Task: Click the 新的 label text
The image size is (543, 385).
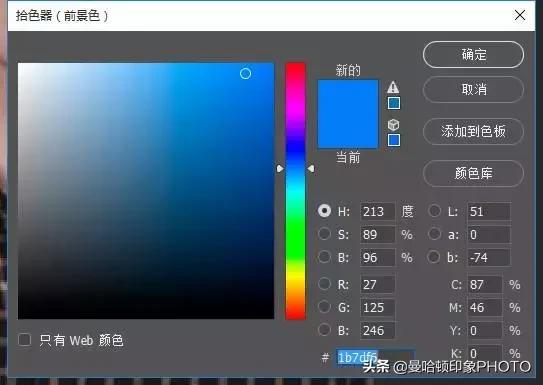Action: point(348,70)
